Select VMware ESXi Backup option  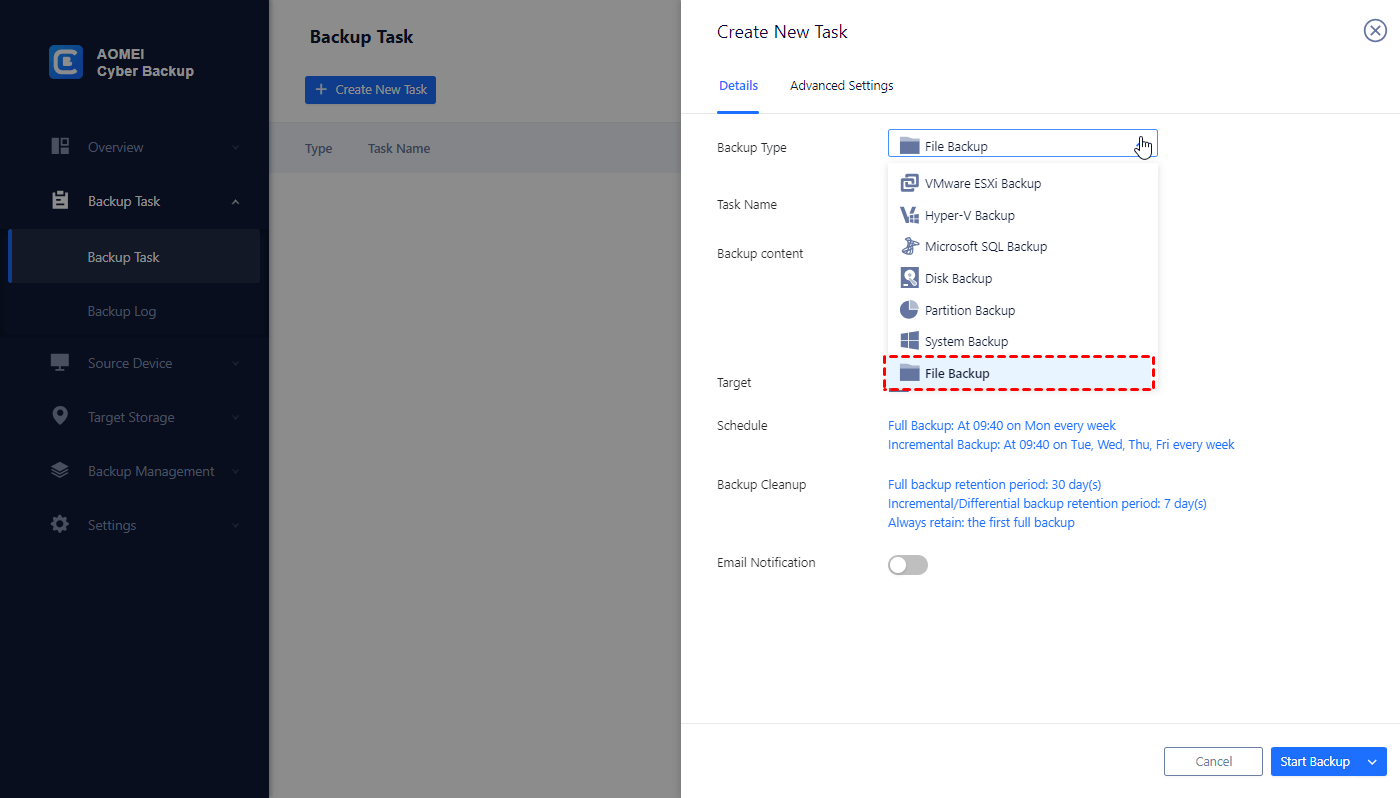1022,183
